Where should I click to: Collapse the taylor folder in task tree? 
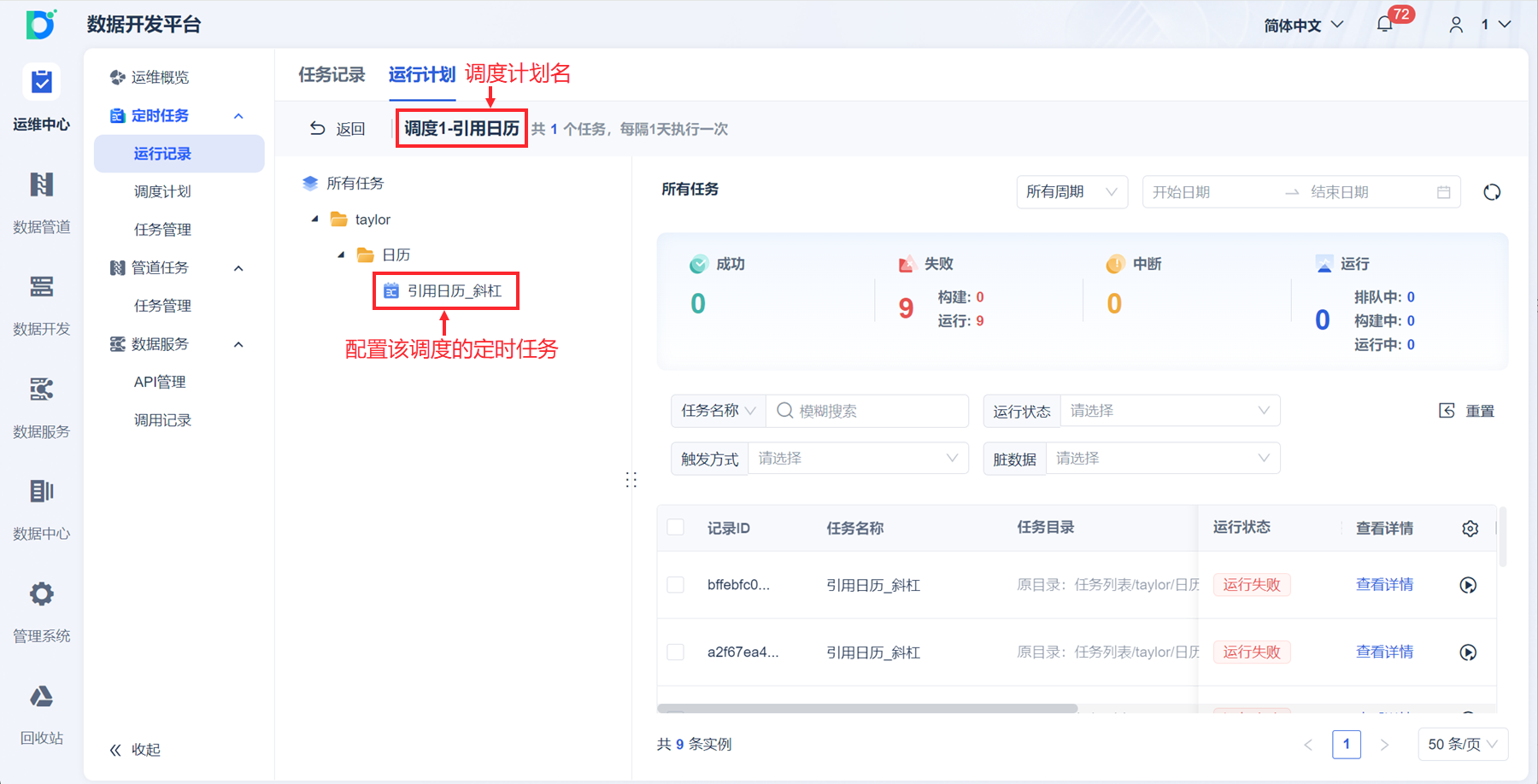tap(315, 219)
